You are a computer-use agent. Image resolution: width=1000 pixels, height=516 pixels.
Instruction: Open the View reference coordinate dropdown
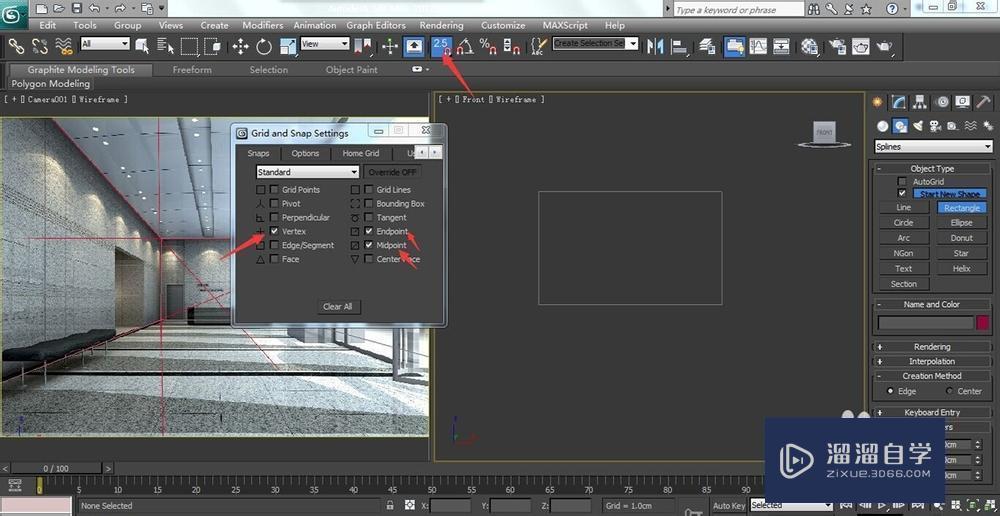(x=325, y=43)
